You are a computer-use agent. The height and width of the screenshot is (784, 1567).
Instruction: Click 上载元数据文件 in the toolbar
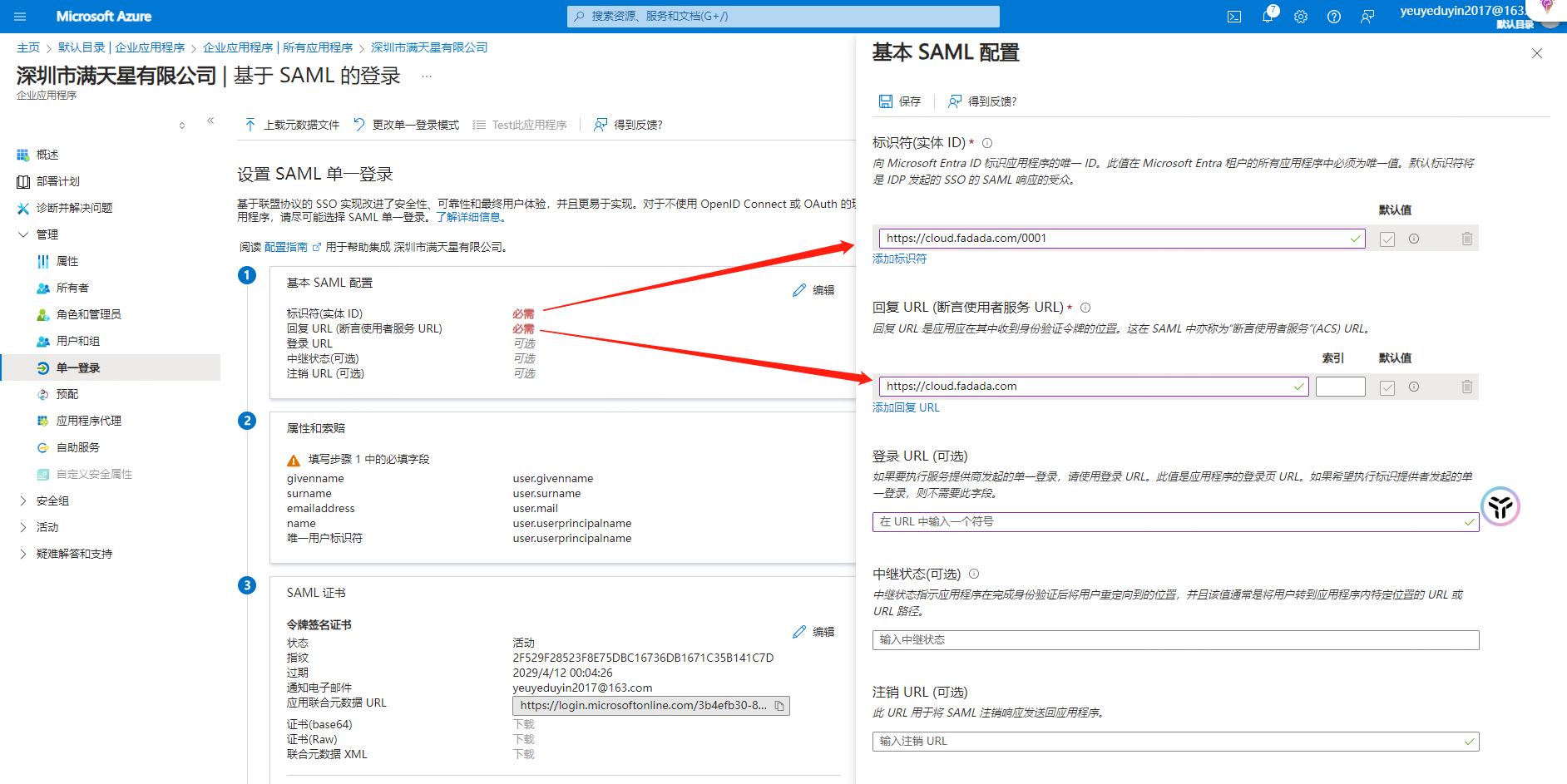pos(292,125)
